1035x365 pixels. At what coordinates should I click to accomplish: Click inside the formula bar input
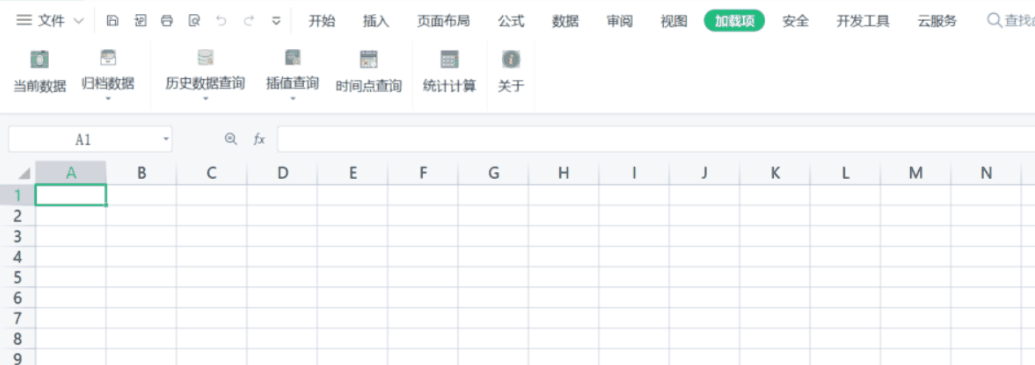(655, 139)
